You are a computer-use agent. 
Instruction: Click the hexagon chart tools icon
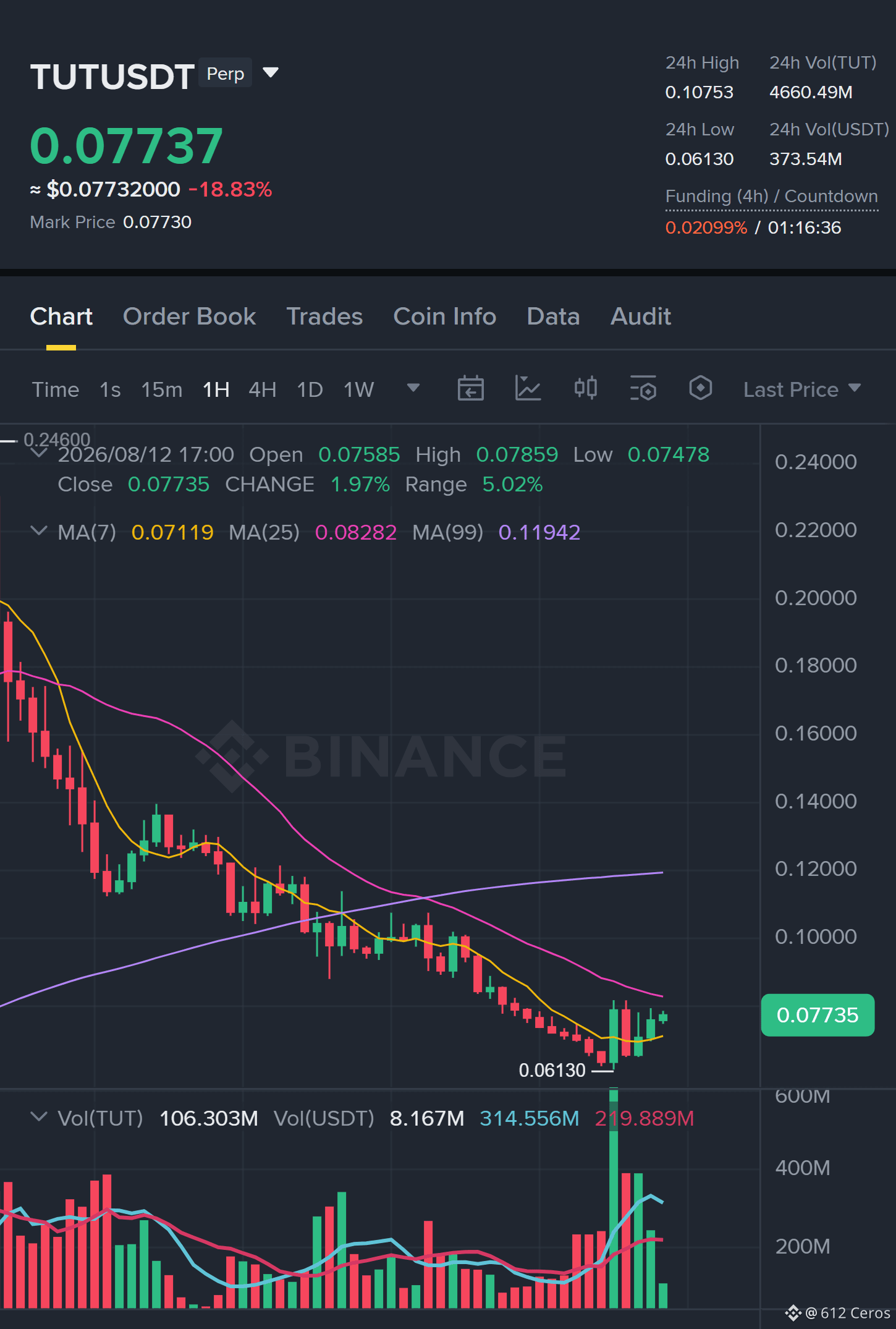pyautogui.click(x=700, y=389)
